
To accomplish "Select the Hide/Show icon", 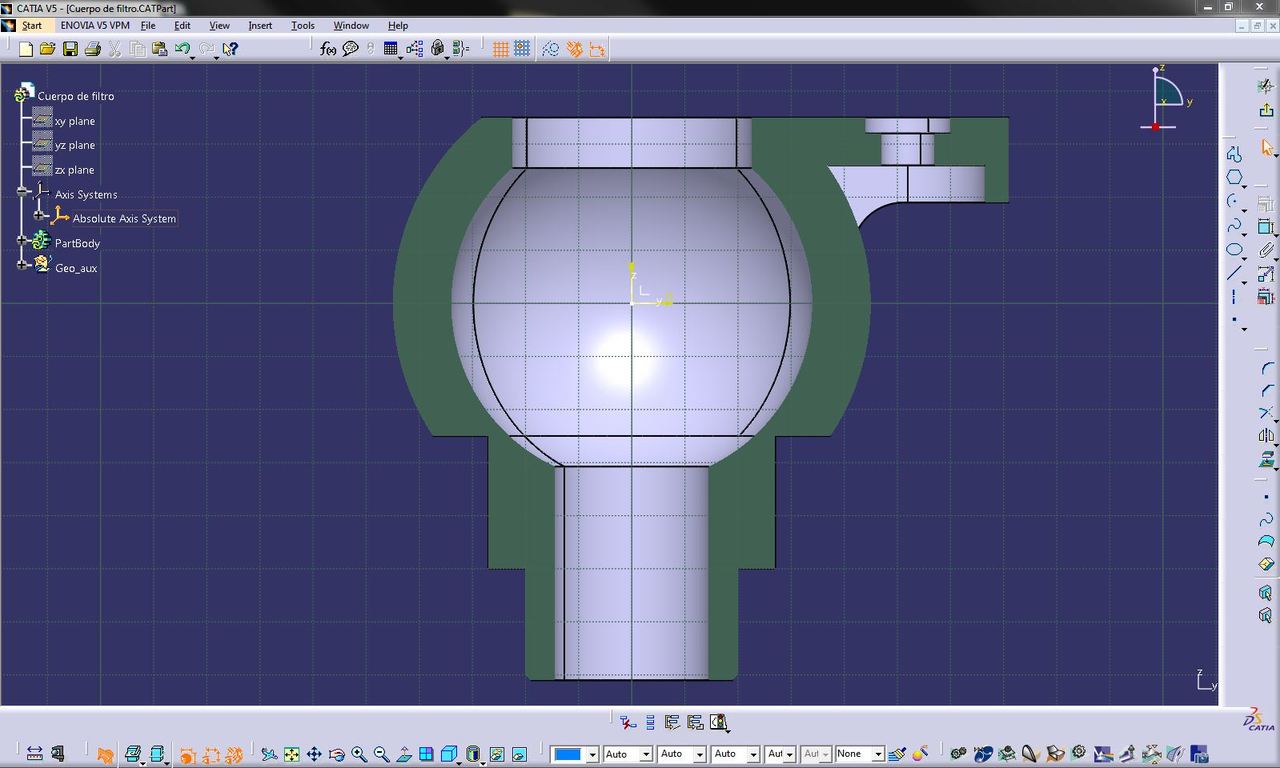I will coord(496,754).
